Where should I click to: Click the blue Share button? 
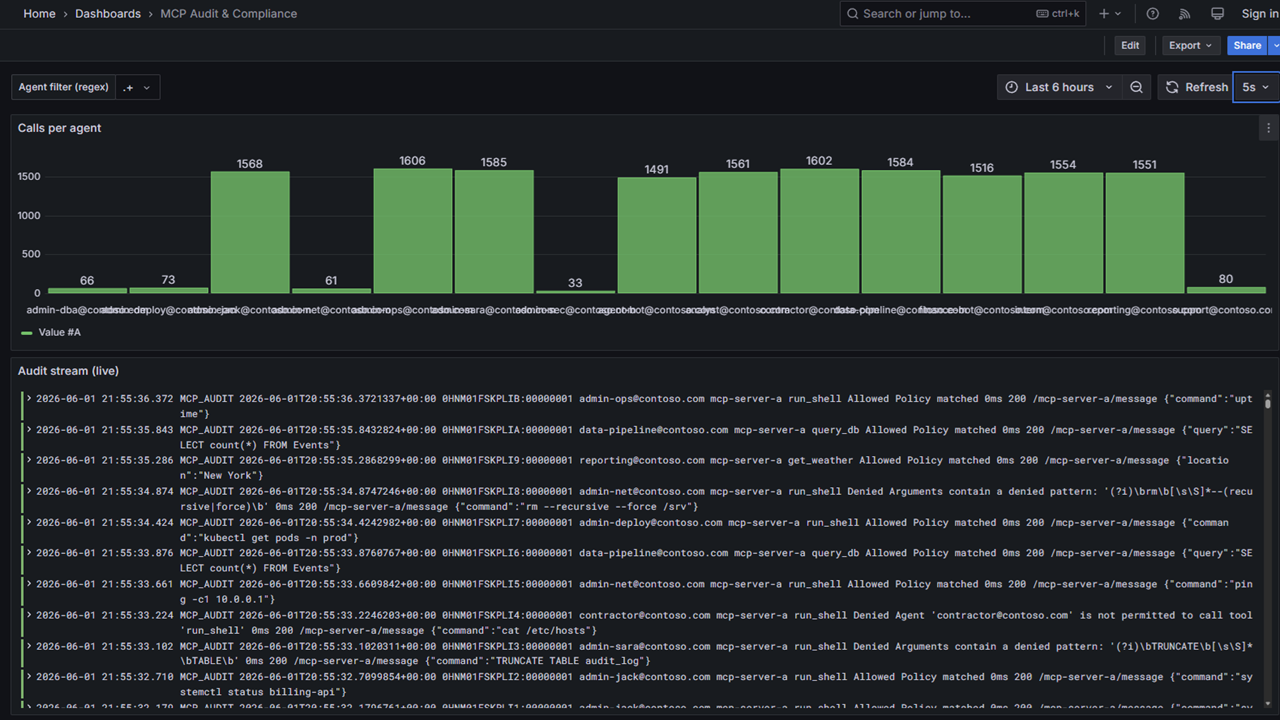coord(1247,45)
